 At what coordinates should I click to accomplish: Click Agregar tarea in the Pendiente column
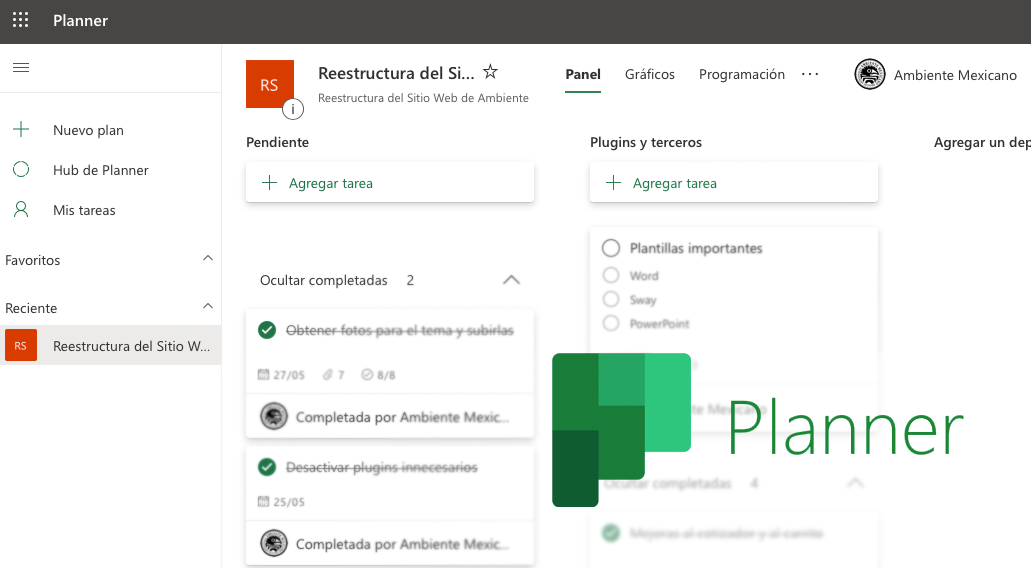pyautogui.click(x=390, y=183)
